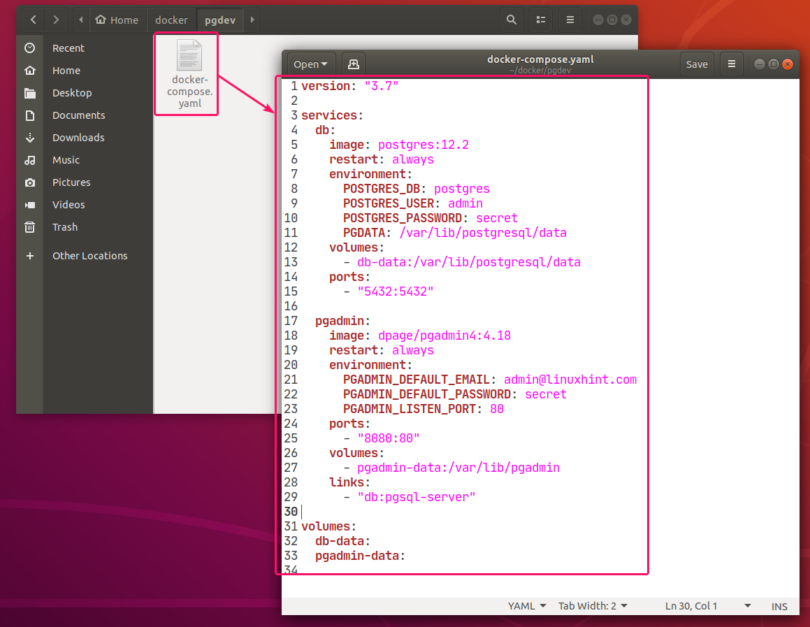Save the docker-compose.yaml file

(697, 63)
